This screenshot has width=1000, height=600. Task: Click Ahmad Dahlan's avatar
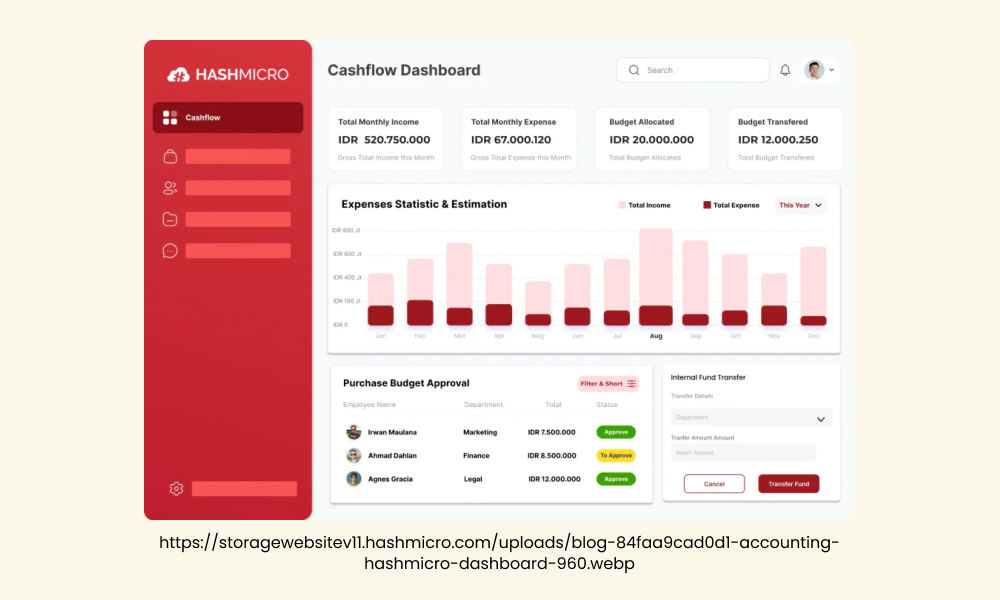click(353, 455)
